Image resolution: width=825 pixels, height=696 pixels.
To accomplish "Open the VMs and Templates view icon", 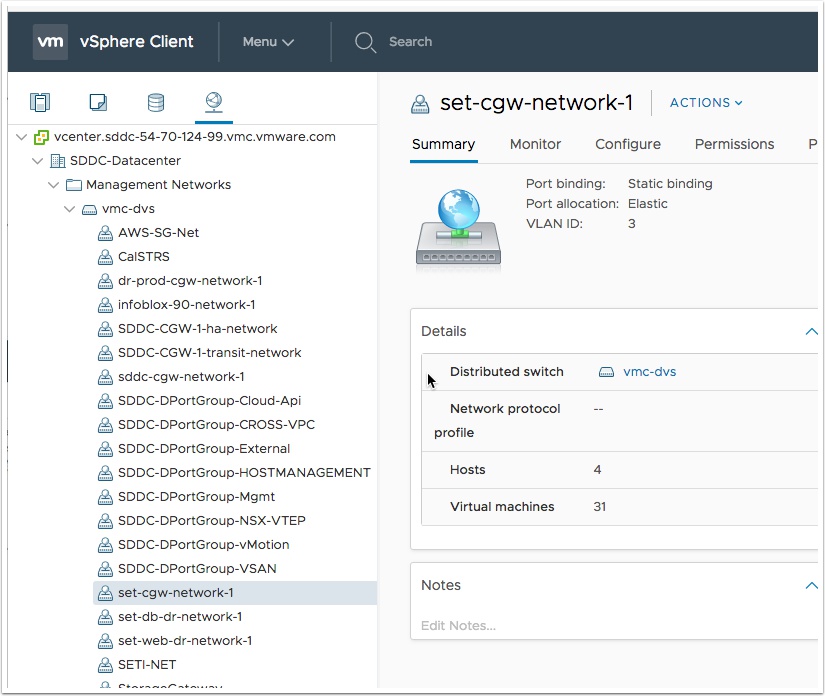I will [x=98, y=102].
